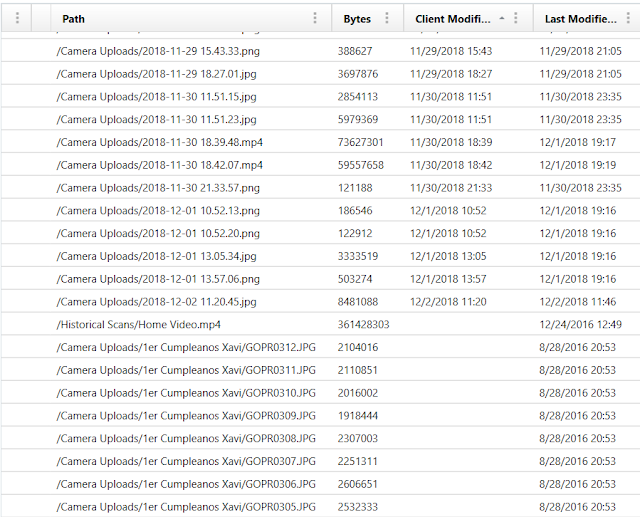Open the Bytes column options menu

[387, 18]
